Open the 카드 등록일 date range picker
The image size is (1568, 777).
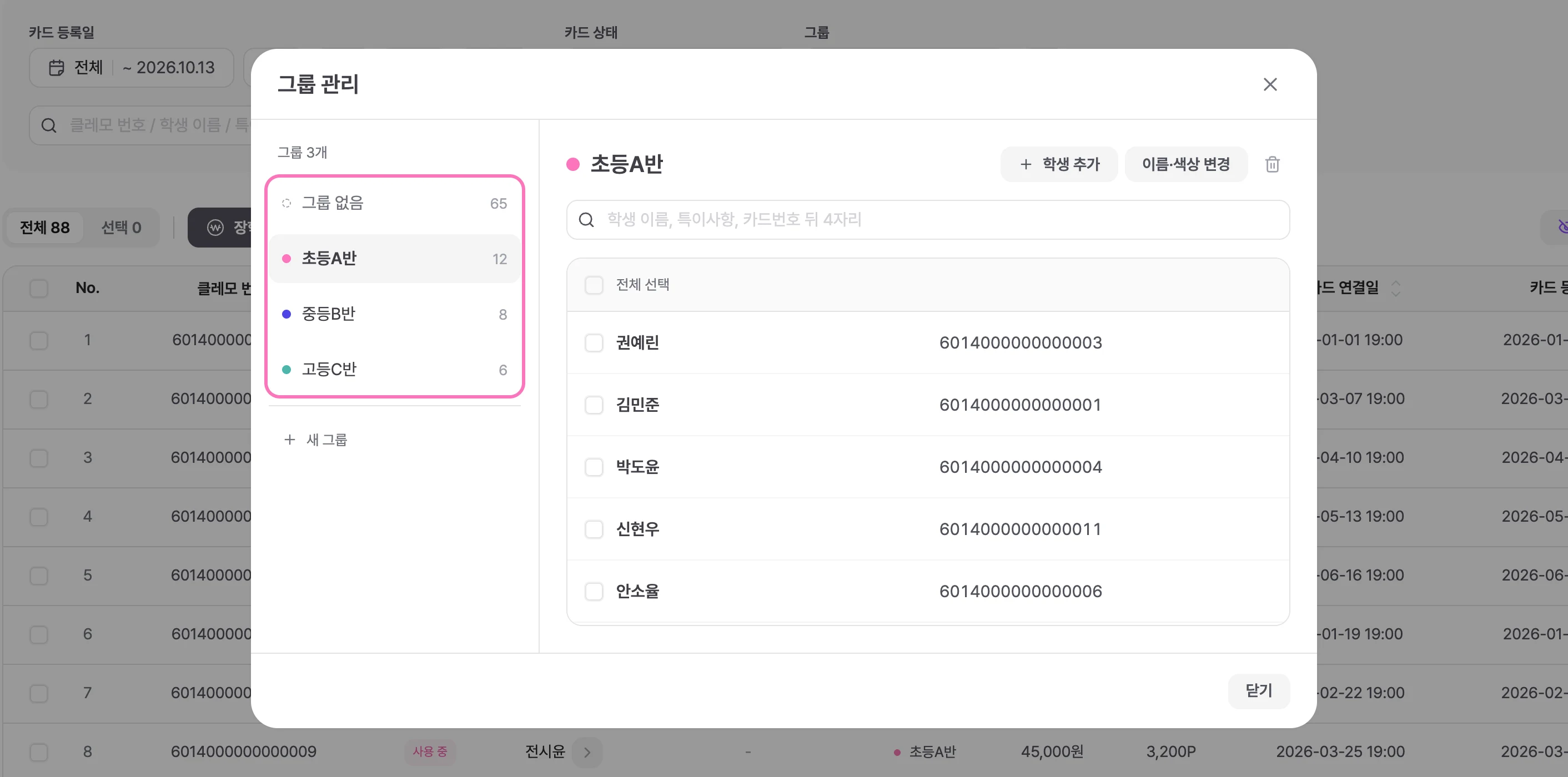click(132, 68)
